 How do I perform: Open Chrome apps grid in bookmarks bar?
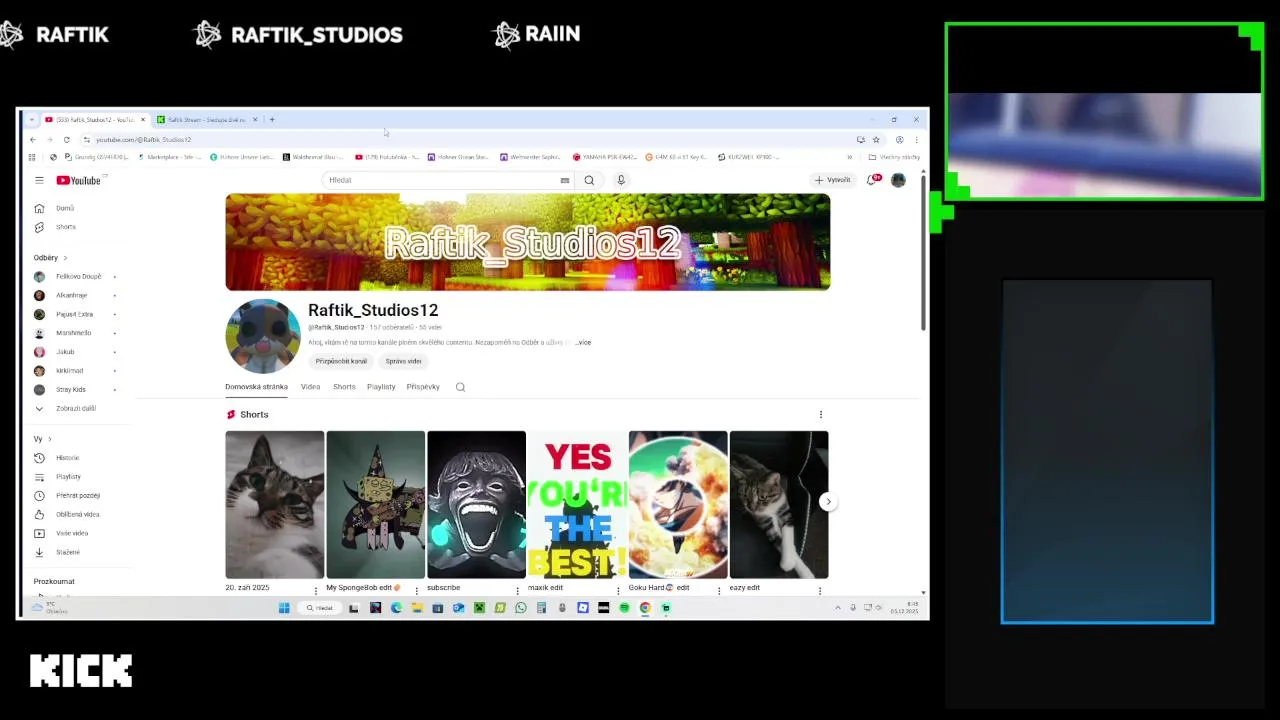pyautogui.click(x=32, y=157)
